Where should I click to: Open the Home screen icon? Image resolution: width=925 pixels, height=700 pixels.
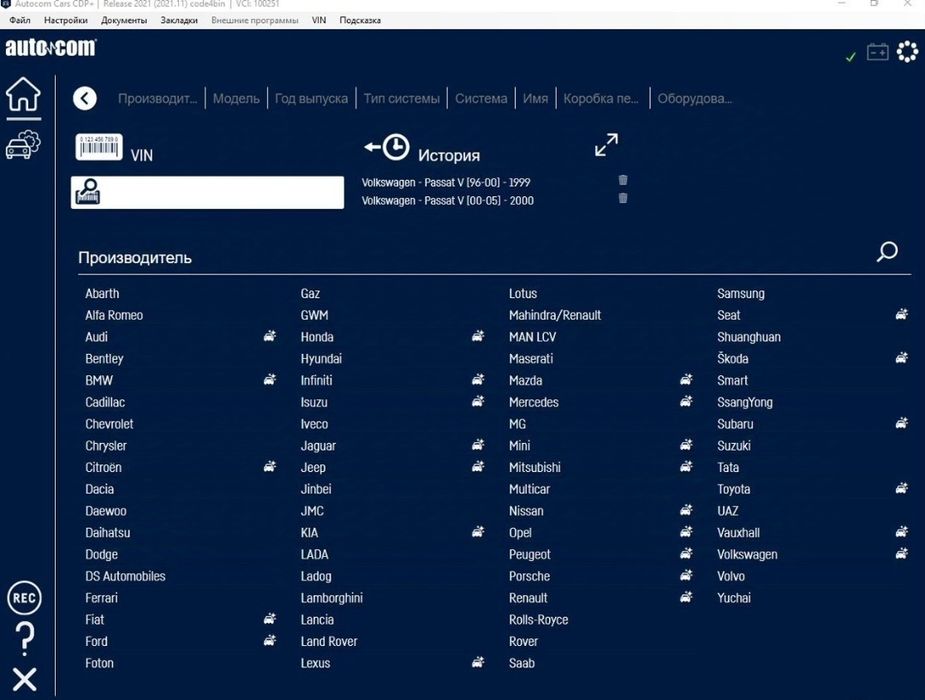23,94
